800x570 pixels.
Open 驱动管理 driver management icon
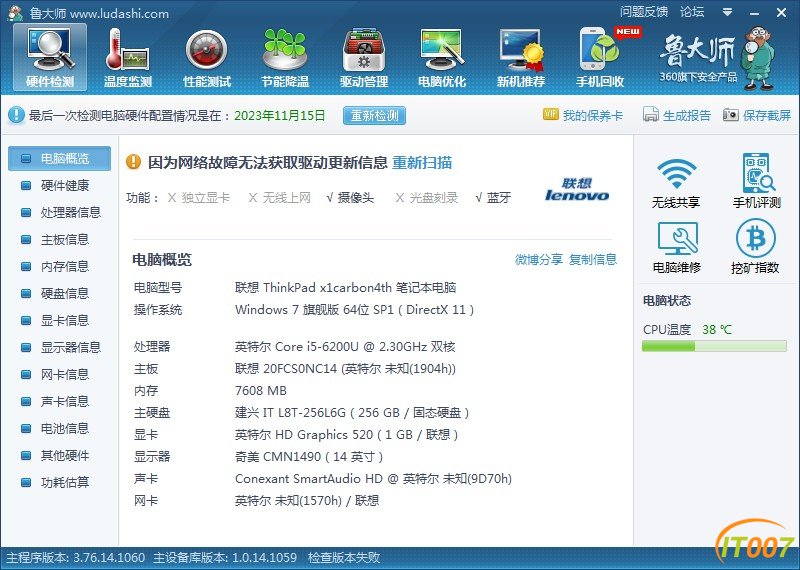[x=364, y=57]
